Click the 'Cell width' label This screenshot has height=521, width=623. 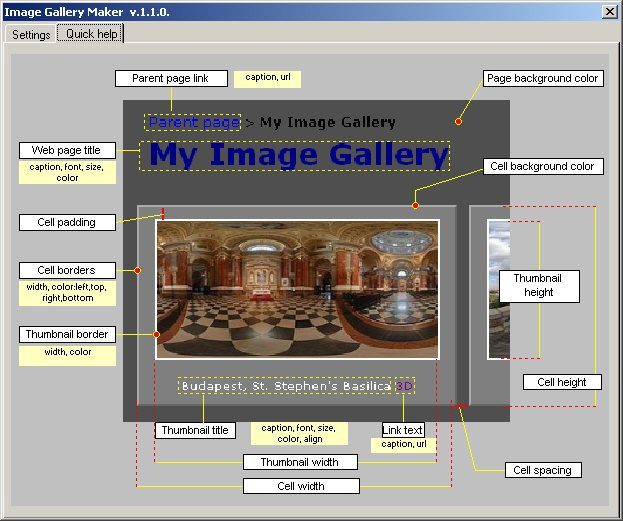coord(301,486)
